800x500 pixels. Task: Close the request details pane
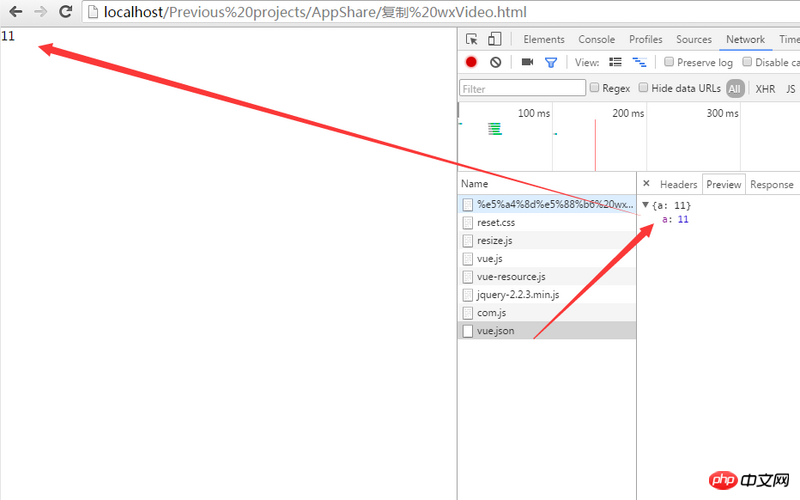[x=646, y=184]
